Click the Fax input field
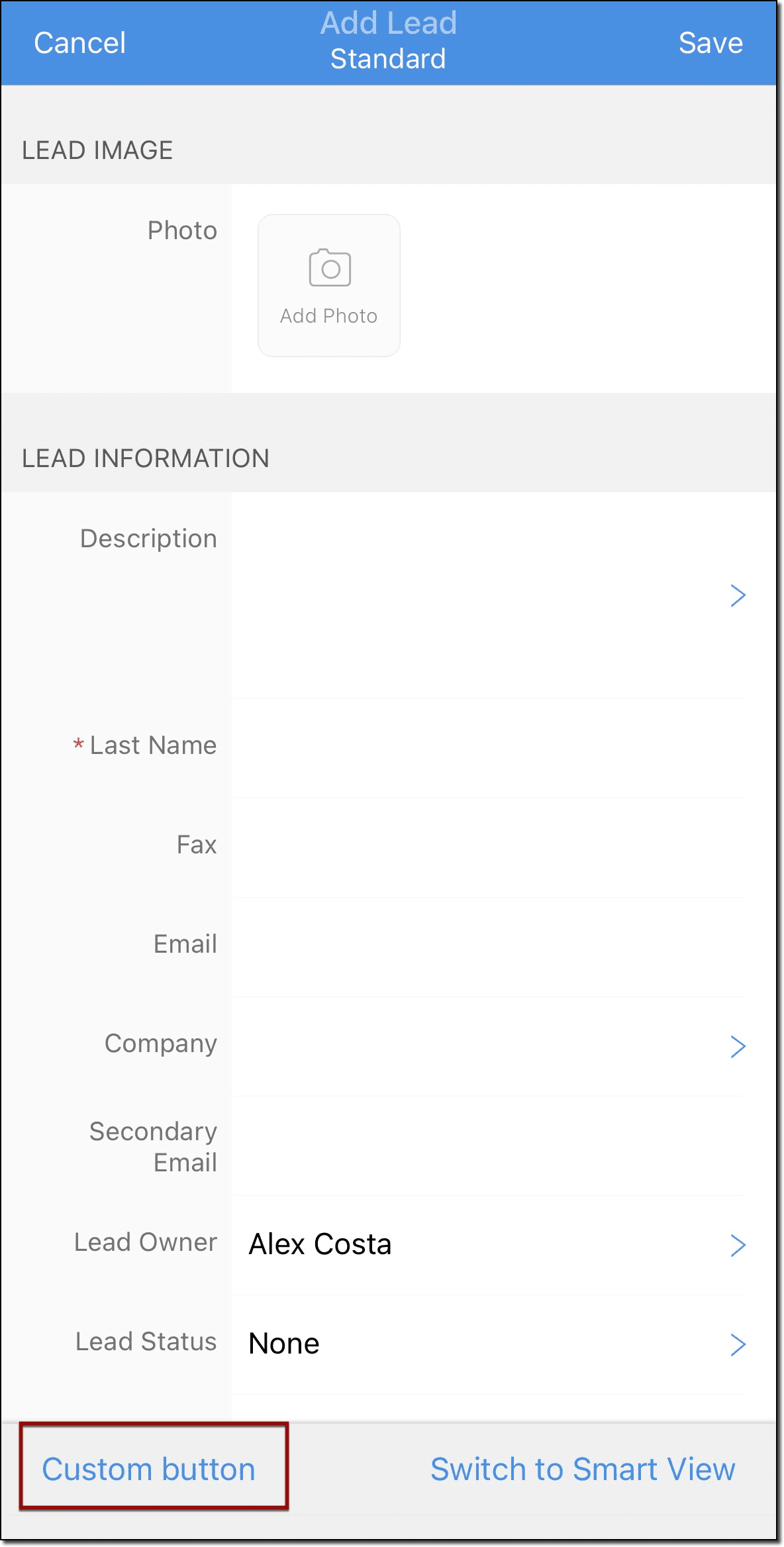Image resolution: width=784 pixels, height=1547 pixels. click(x=488, y=847)
